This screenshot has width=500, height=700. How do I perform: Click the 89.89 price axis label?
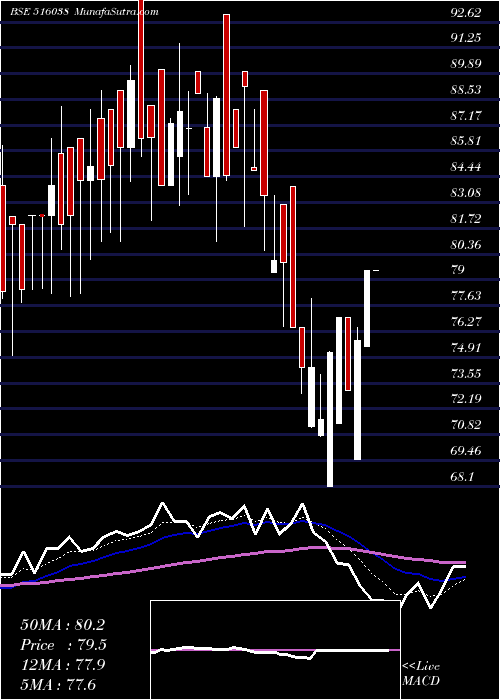click(466, 64)
